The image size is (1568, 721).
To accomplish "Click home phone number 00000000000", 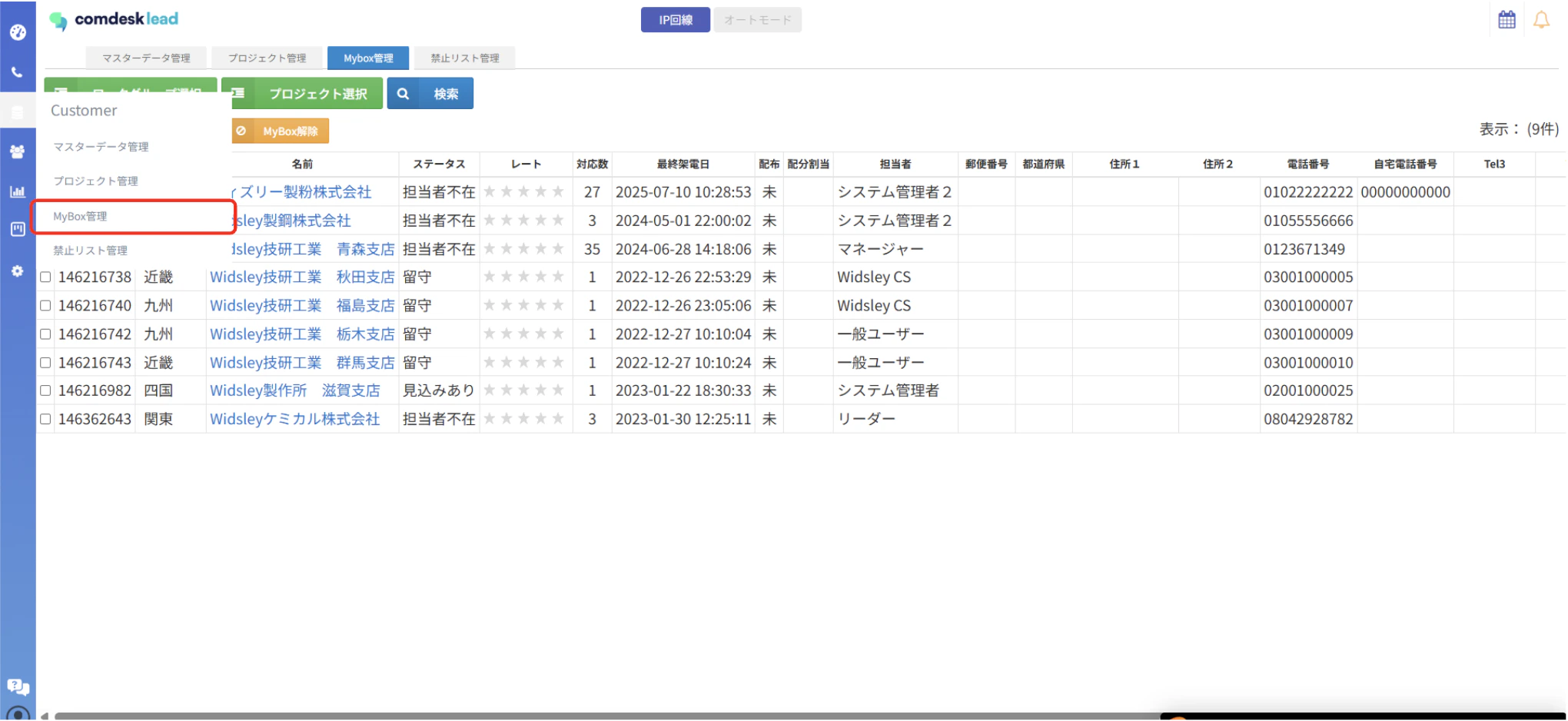I will (1405, 191).
